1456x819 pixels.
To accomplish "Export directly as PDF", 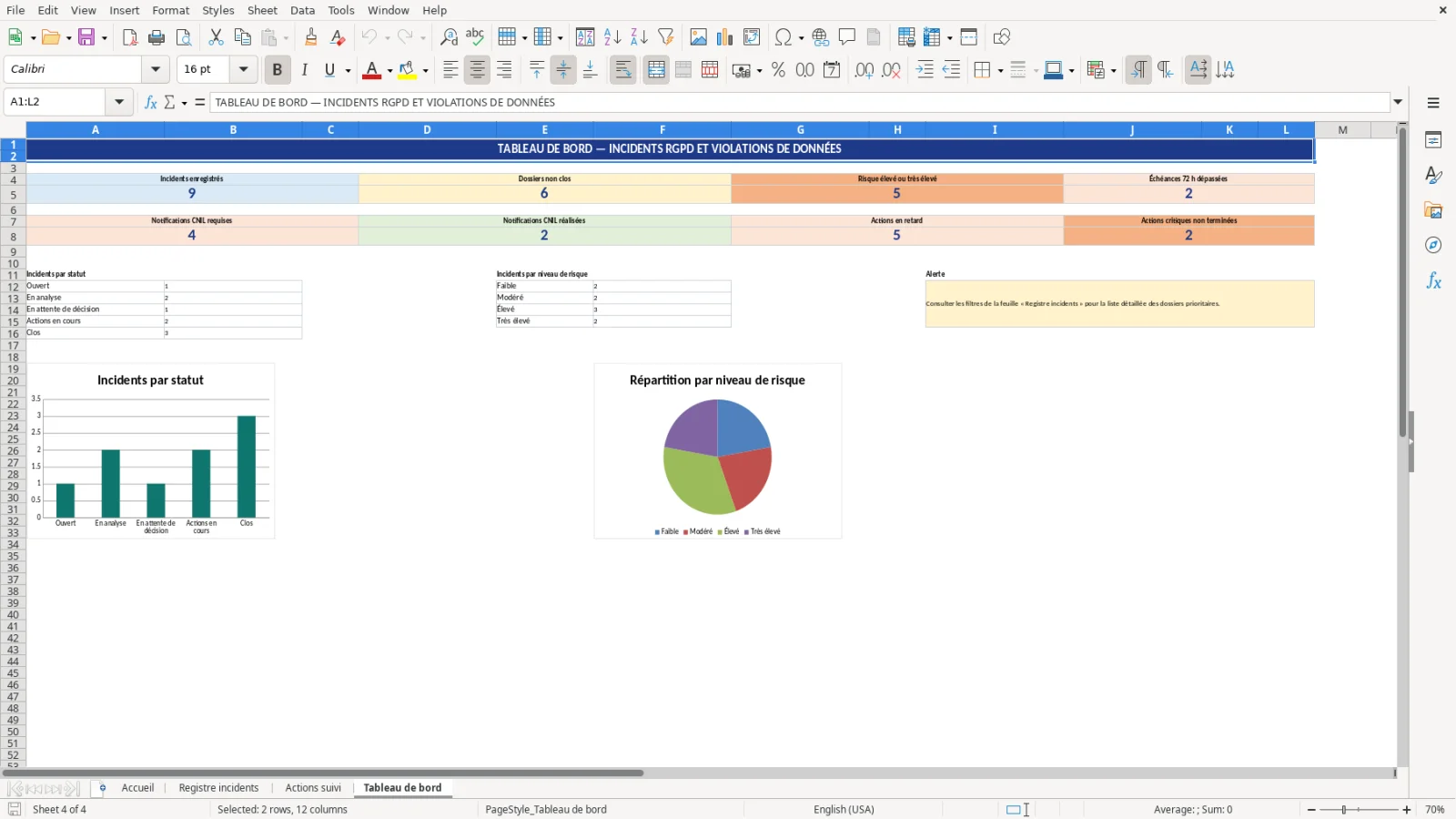I will [x=130, y=37].
